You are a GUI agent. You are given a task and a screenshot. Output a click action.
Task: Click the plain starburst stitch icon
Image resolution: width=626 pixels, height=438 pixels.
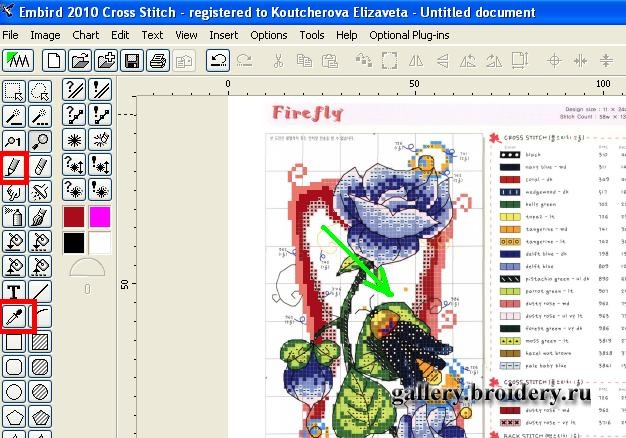(x=74, y=140)
